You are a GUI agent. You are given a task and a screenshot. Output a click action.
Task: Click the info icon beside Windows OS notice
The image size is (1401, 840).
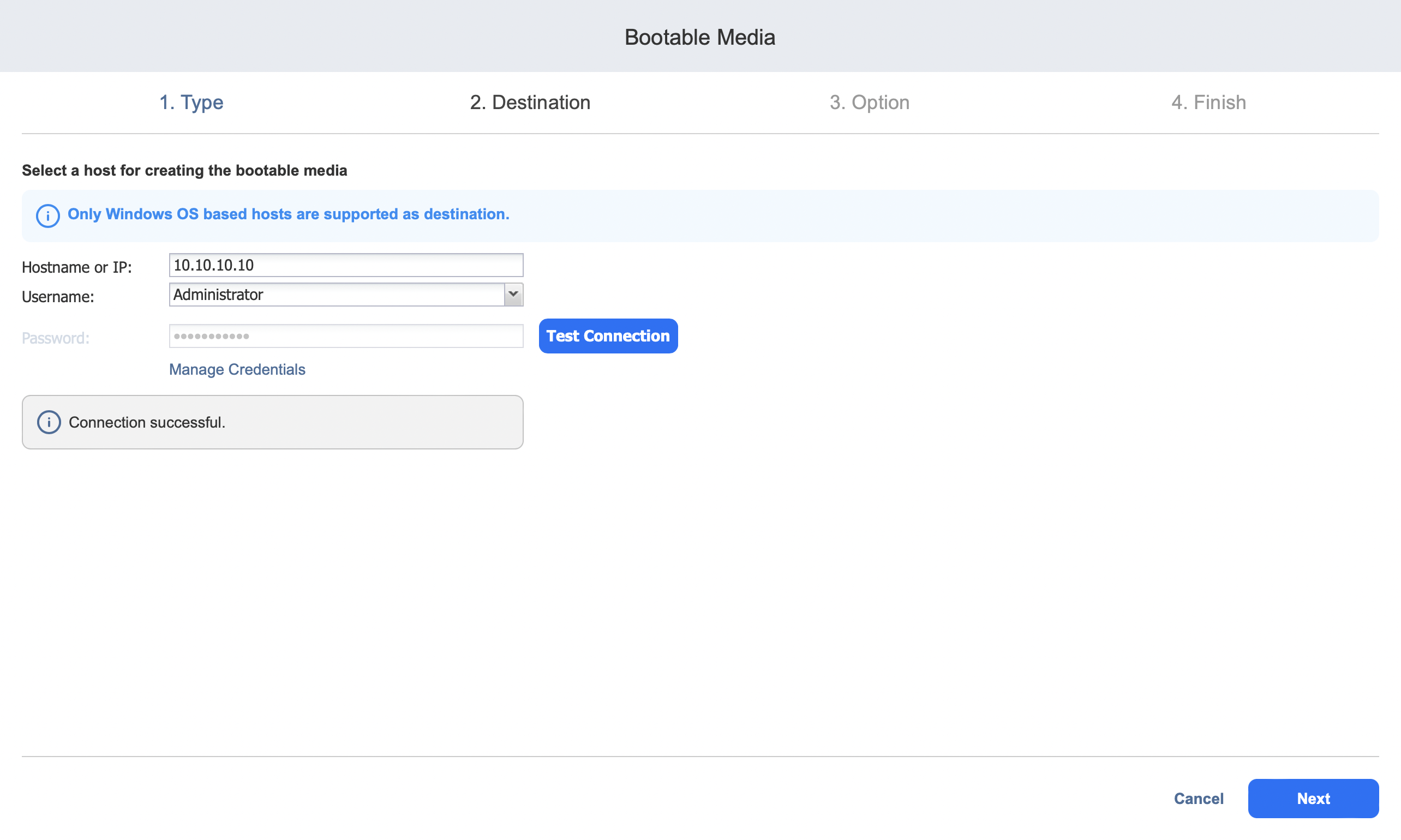pos(47,215)
